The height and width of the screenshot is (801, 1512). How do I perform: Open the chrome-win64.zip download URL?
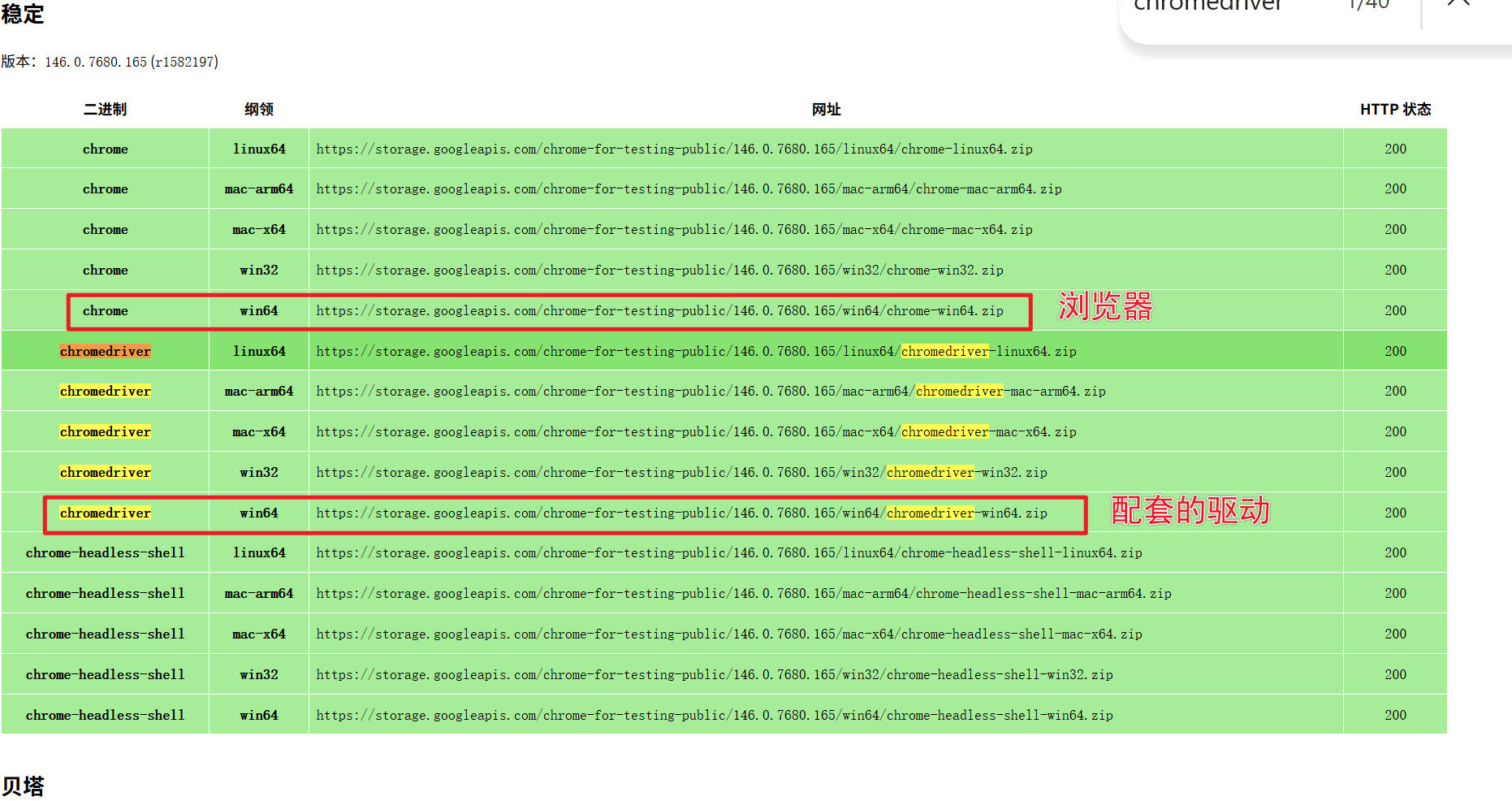(x=659, y=311)
